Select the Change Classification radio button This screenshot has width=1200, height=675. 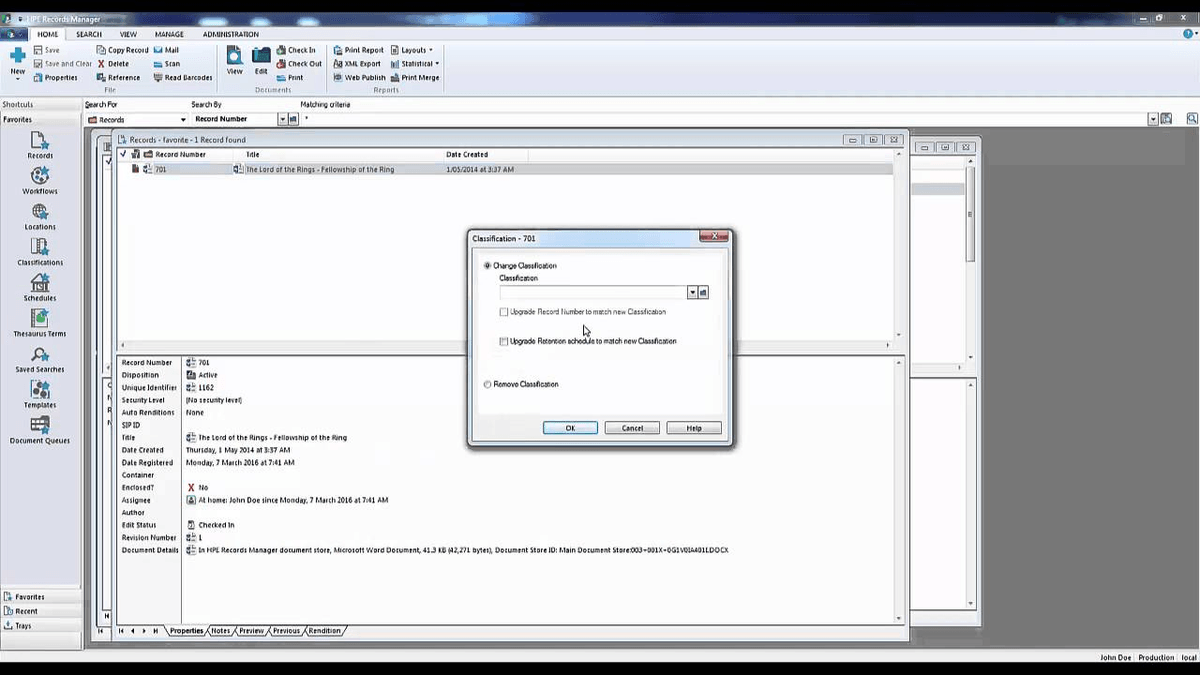click(487, 266)
